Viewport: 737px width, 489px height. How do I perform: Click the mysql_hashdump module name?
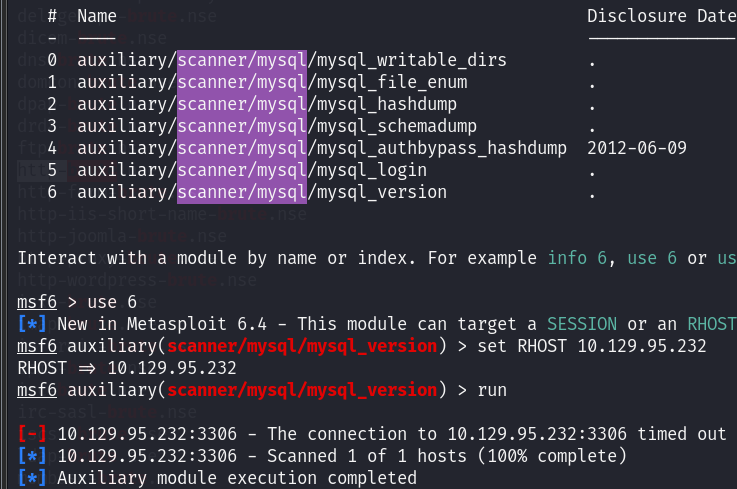pos(267,104)
